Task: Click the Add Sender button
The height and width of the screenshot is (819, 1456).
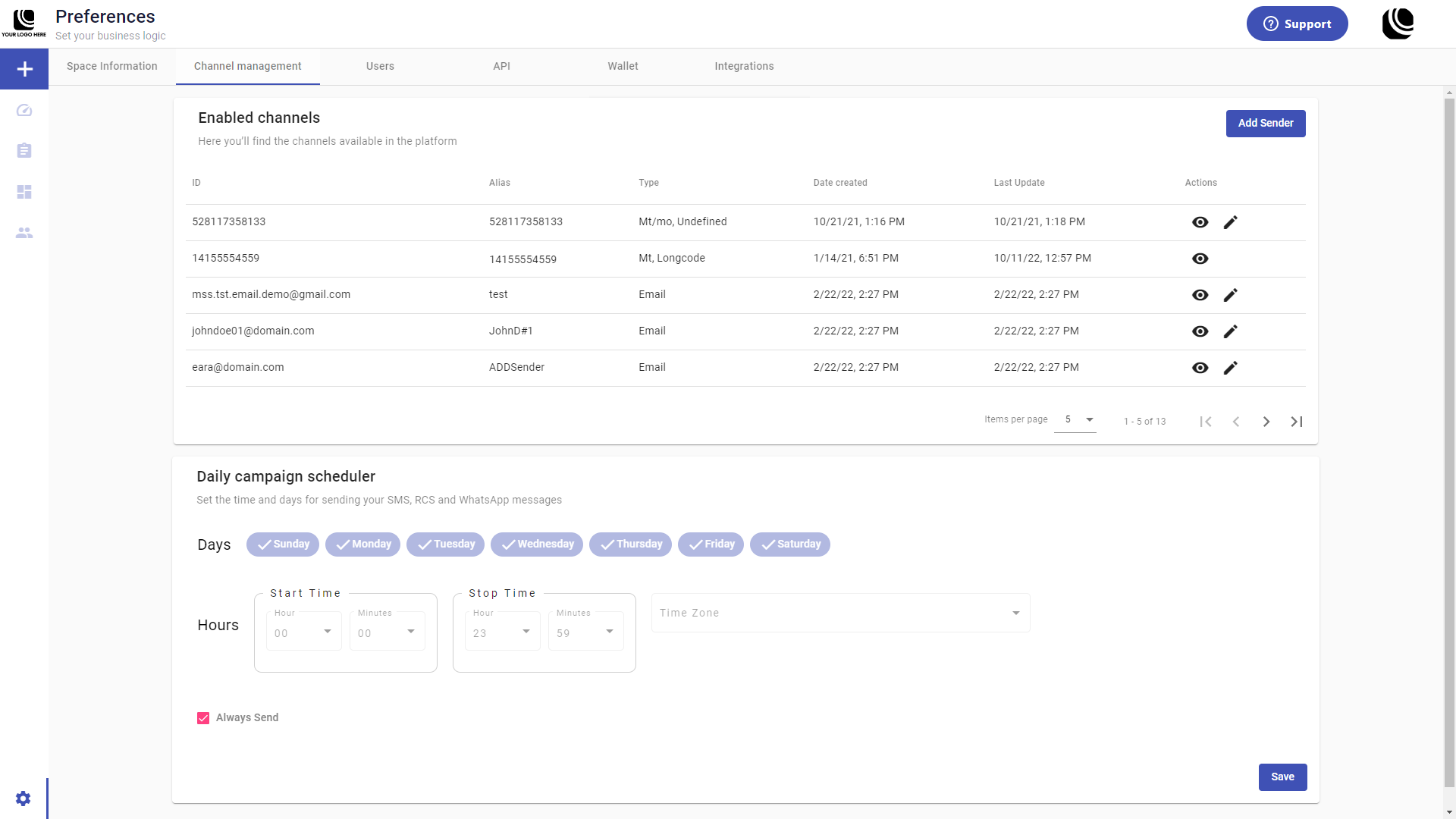Action: (1265, 124)
